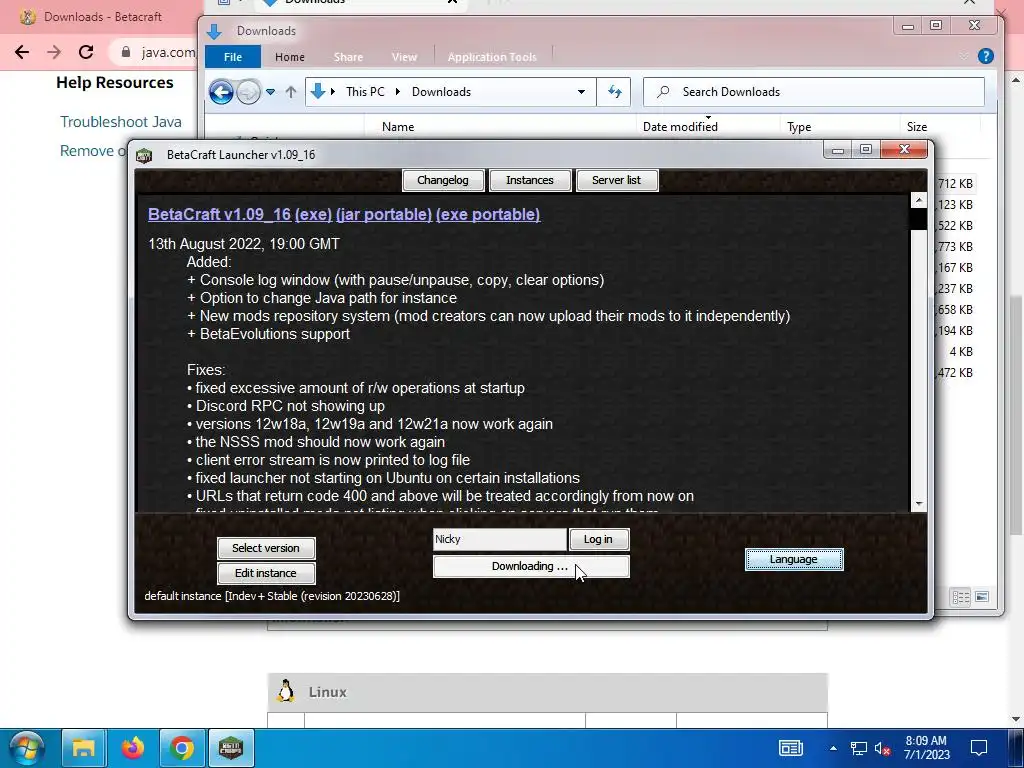Open Firefox from the taskbar
The image size is (1024, 768).
pos(133,748)
